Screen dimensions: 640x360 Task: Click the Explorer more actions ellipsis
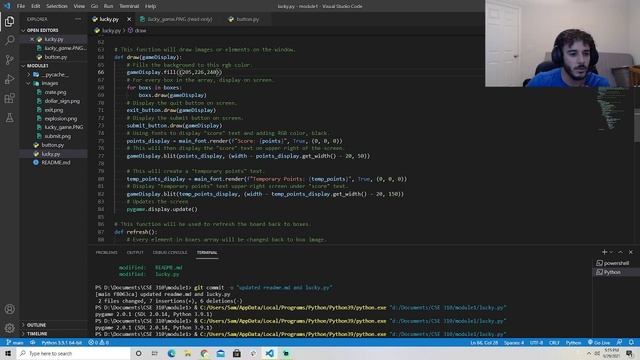(78, 19)
